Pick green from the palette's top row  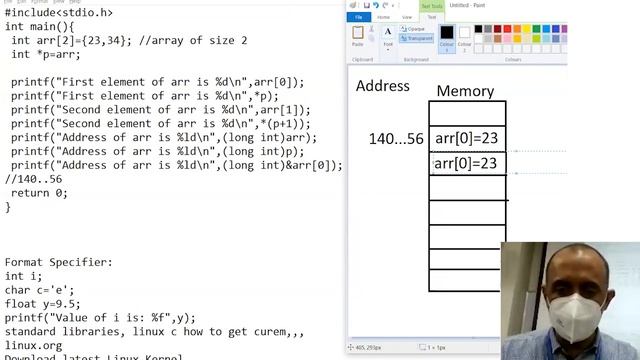(536, 29)
